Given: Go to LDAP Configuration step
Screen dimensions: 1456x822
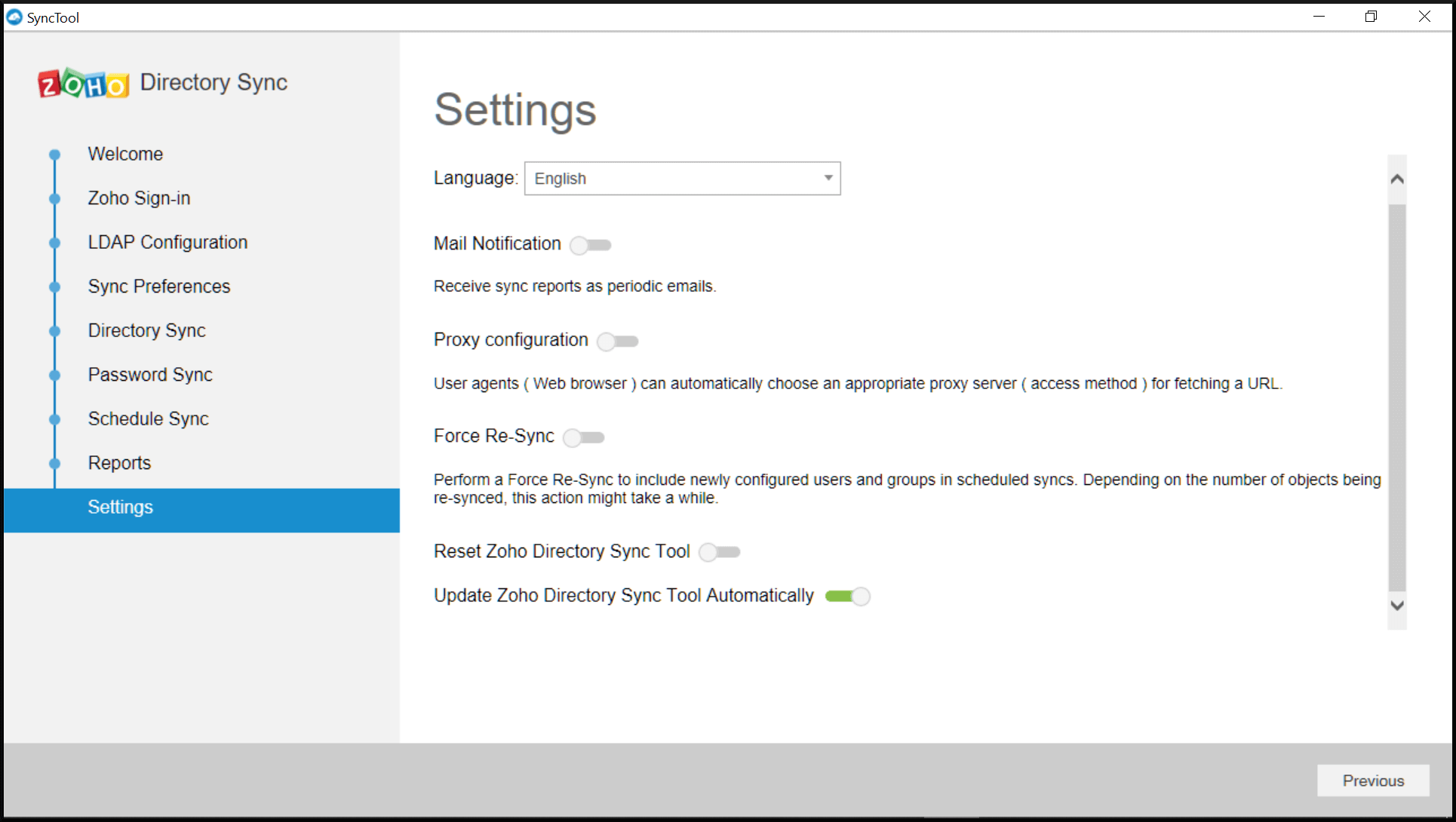Looking at the screenshot, I should [167, 242].
